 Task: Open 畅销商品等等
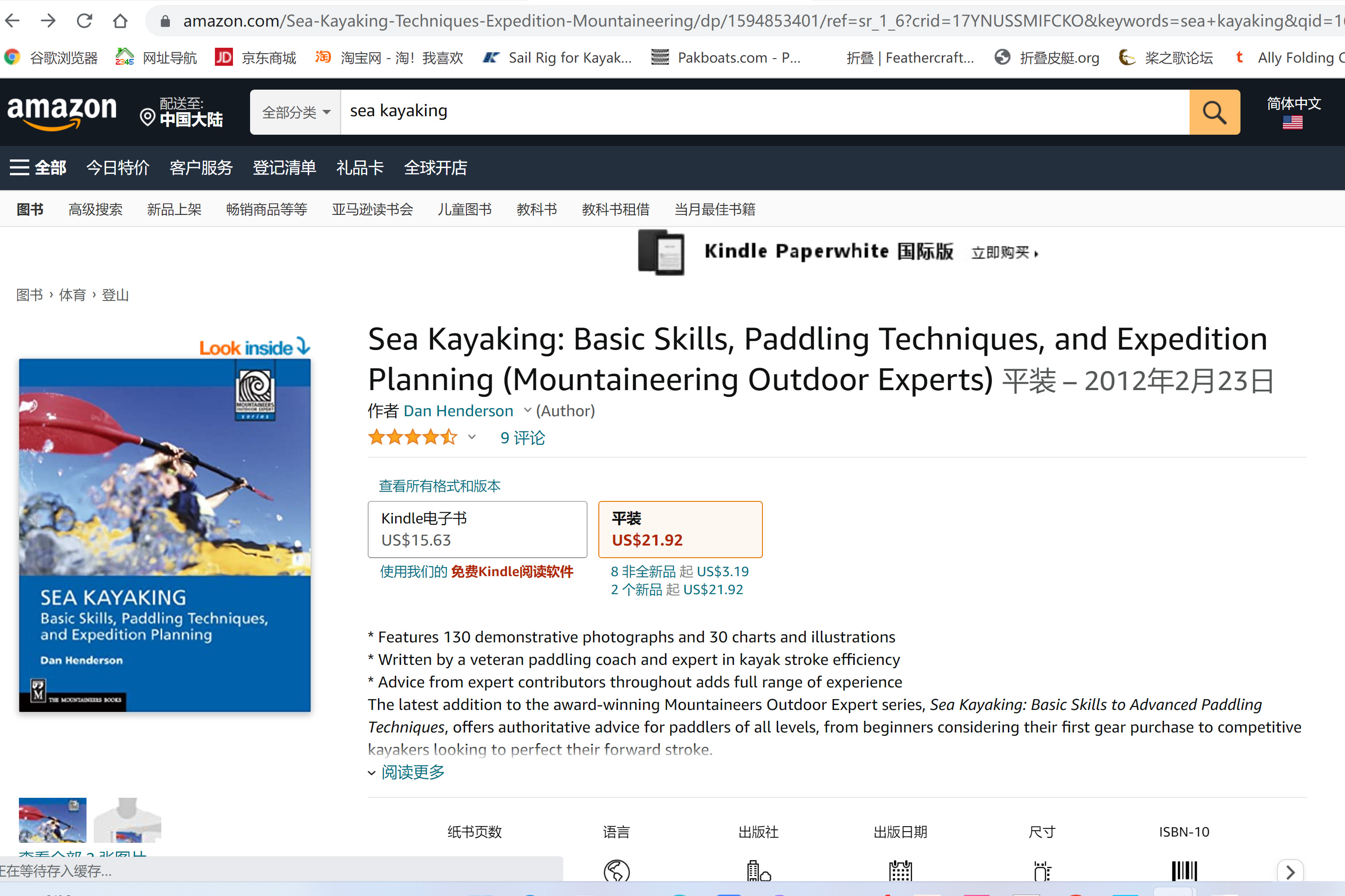pyautogui.click(x=267, y=209)
